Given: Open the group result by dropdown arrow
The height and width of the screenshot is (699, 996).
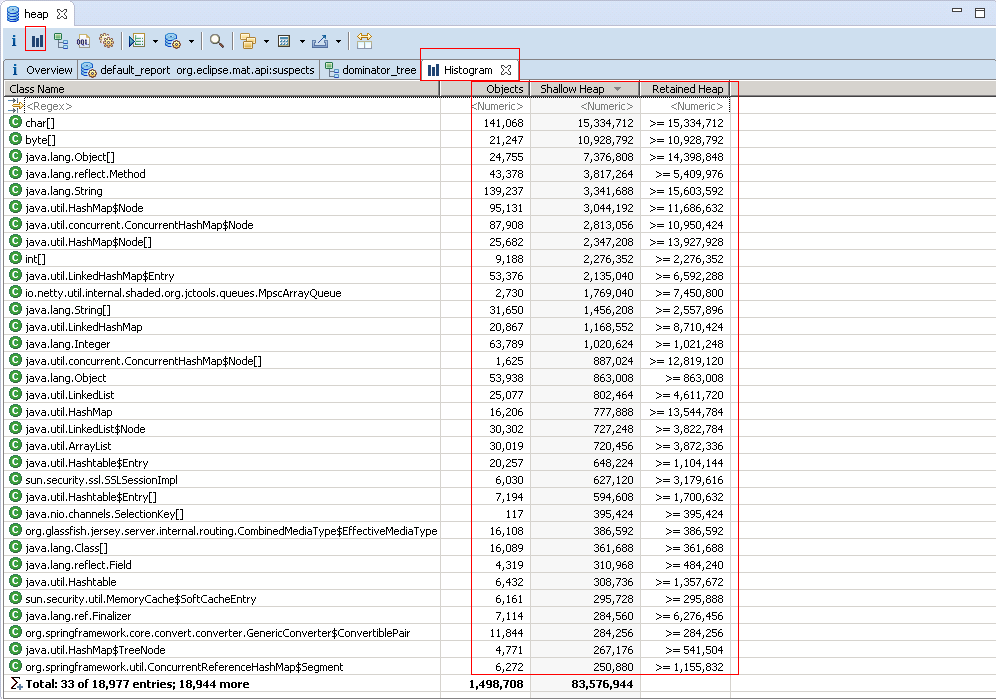Looking at the screenshot, I should [x=266, y=42].
